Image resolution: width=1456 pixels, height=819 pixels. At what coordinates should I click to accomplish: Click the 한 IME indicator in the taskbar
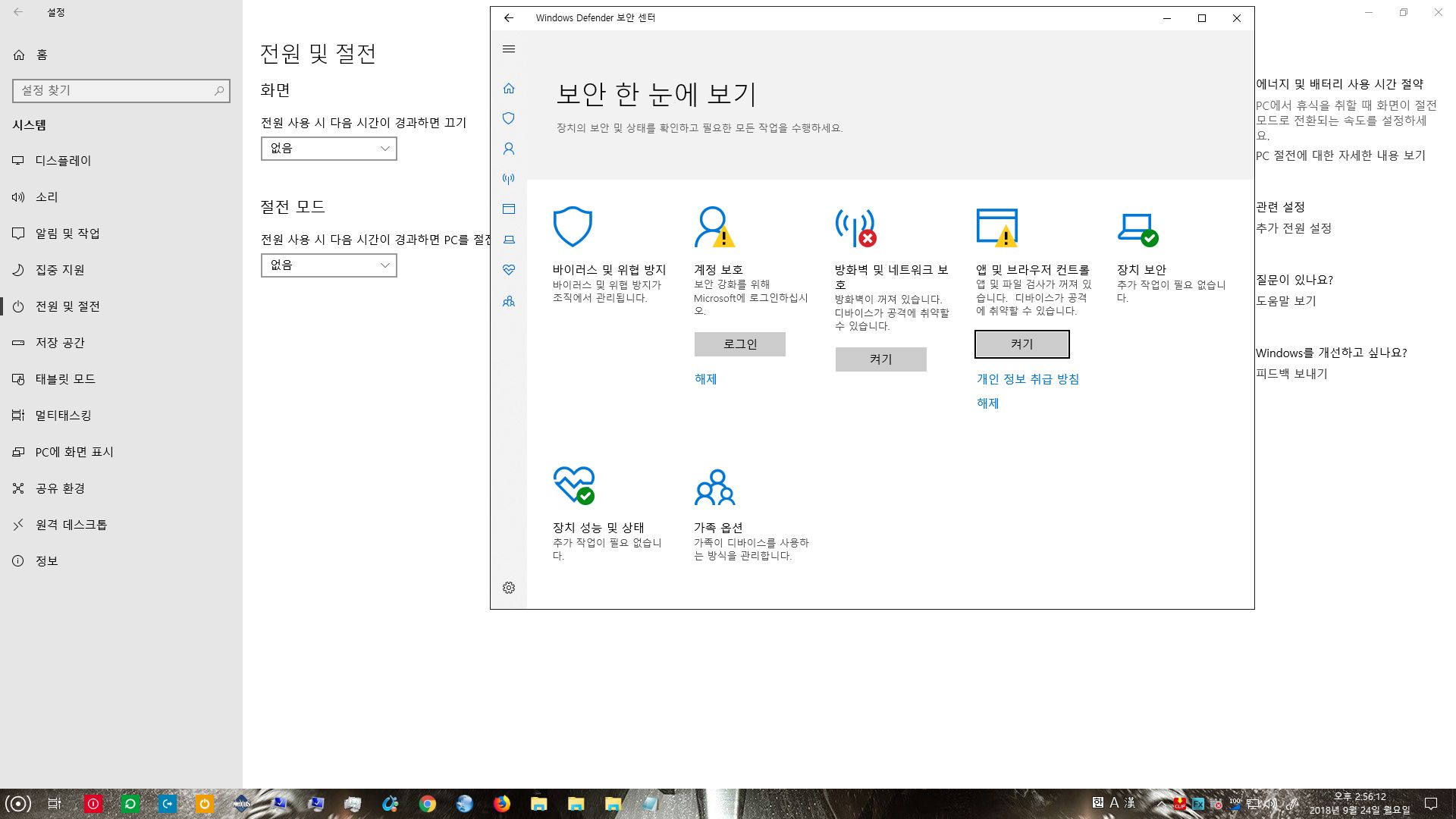pyautogui.click(x=1097, y=802)
